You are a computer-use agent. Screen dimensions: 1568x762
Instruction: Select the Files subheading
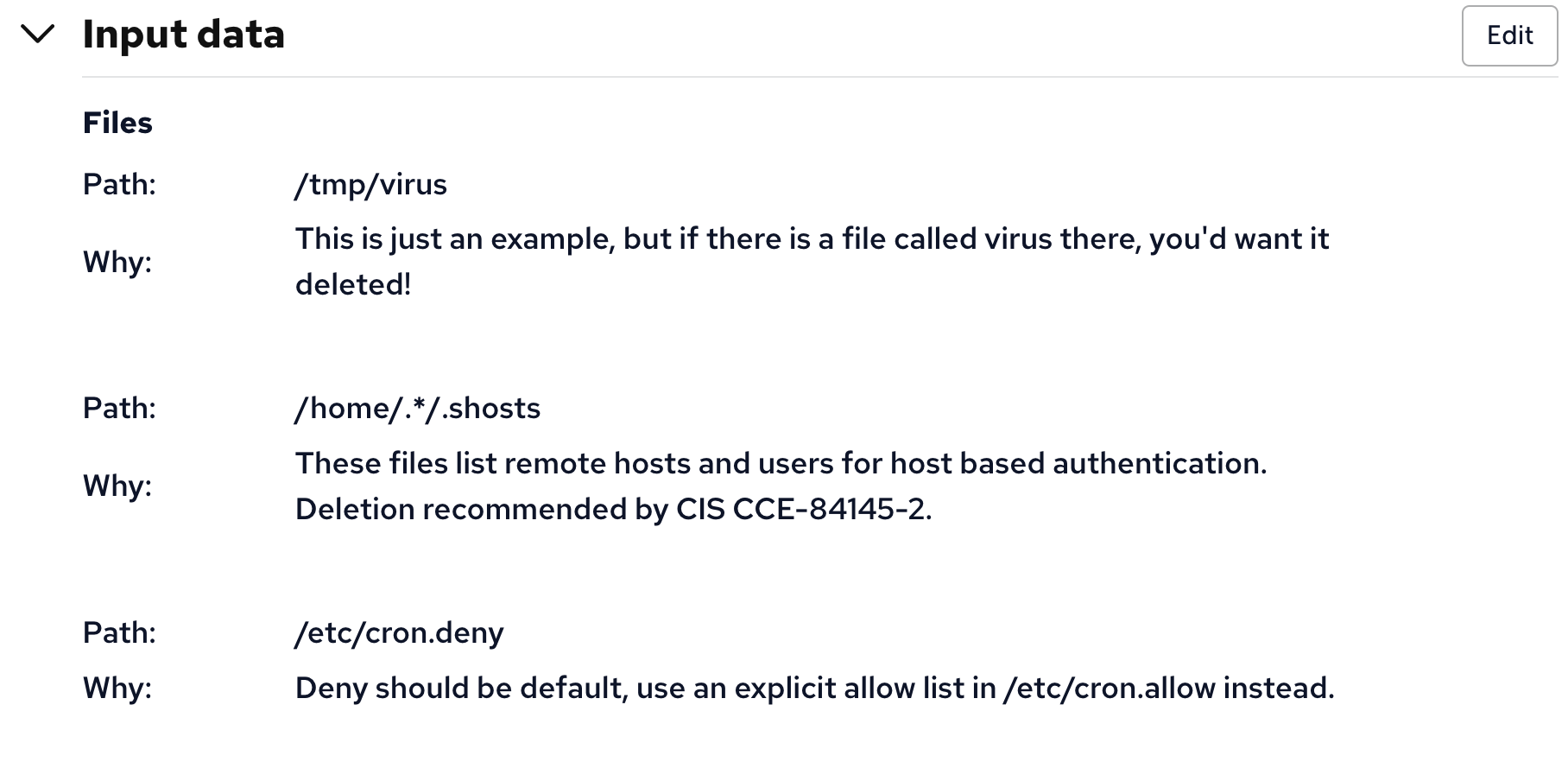pos(117,123)
